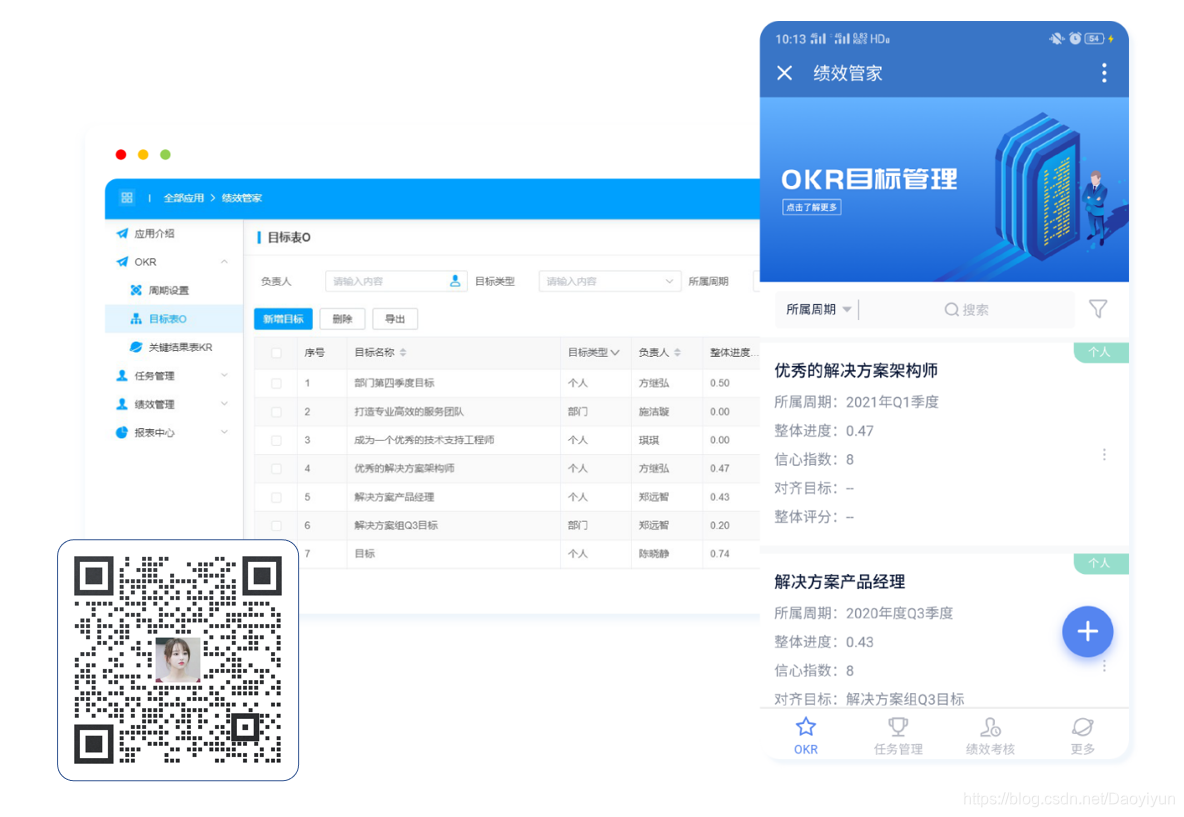Check the row numbered 5 in the table

point(276,498)
